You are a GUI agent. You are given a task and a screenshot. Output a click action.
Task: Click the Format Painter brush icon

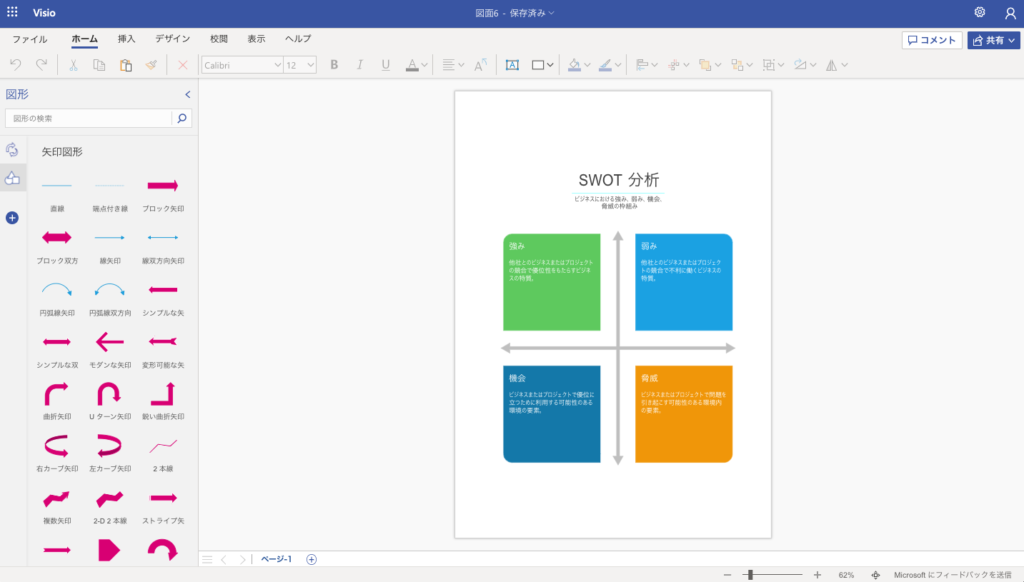(151, 65)
